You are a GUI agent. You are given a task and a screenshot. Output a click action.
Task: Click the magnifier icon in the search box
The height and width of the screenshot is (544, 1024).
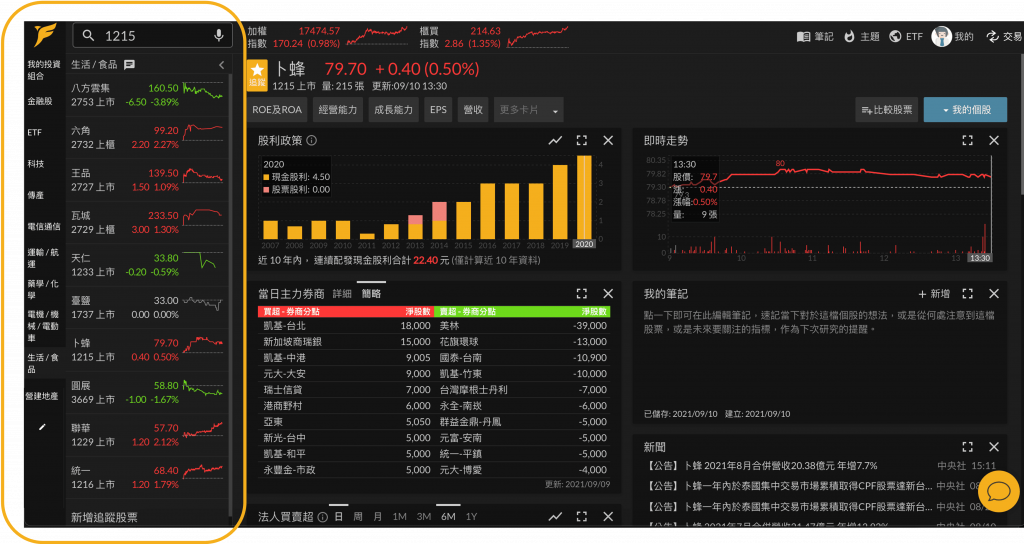[x=89, y=35]
